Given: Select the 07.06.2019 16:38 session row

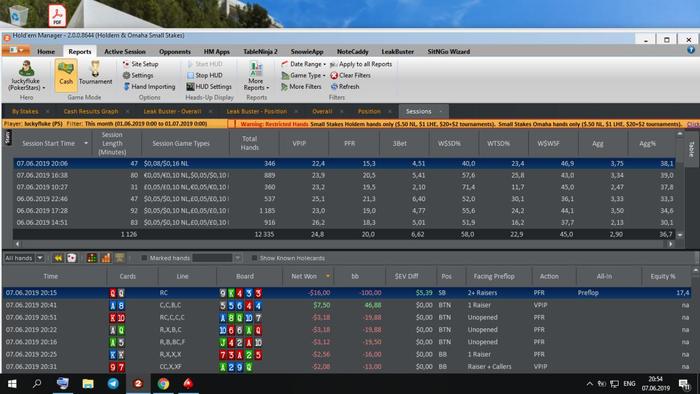Looking at the screenshot, I should [x=344, y=175].
